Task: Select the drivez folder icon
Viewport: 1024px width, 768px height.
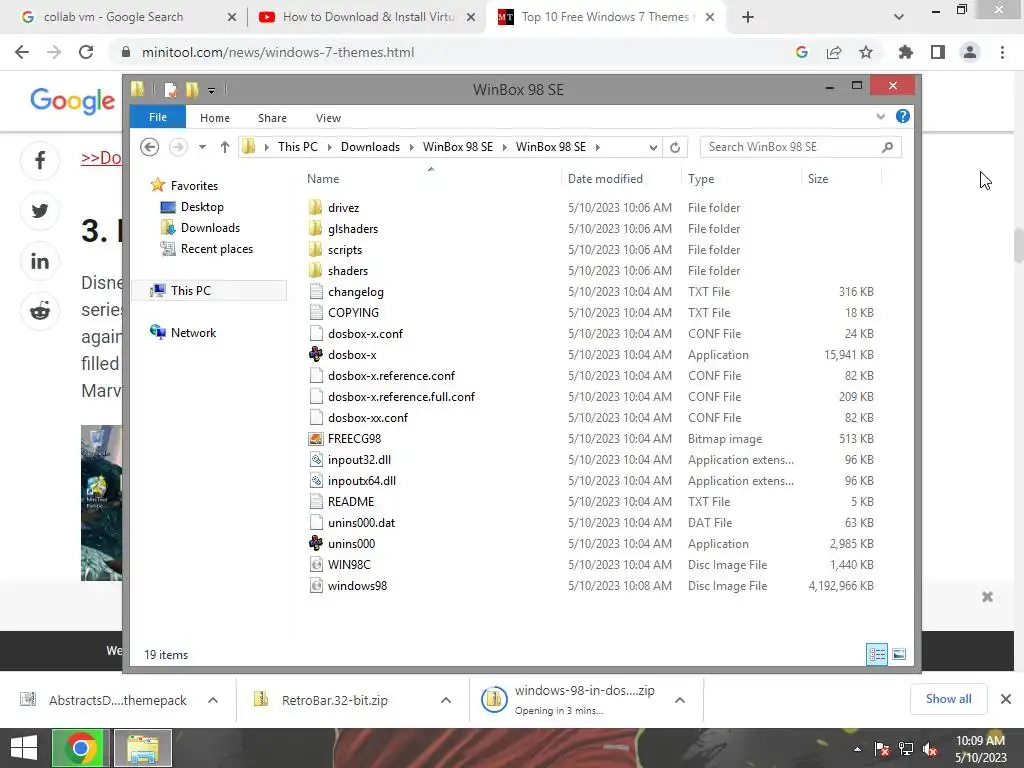Action: click(316, 208)
